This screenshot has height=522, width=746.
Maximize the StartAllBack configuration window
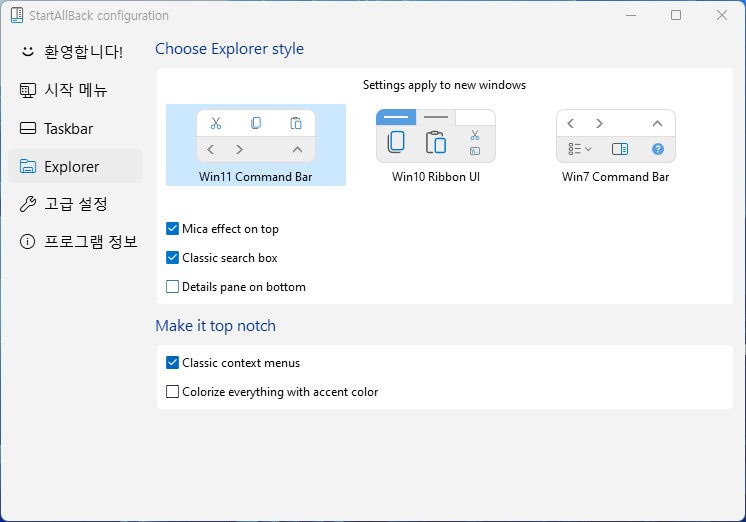tap(676, 15)
